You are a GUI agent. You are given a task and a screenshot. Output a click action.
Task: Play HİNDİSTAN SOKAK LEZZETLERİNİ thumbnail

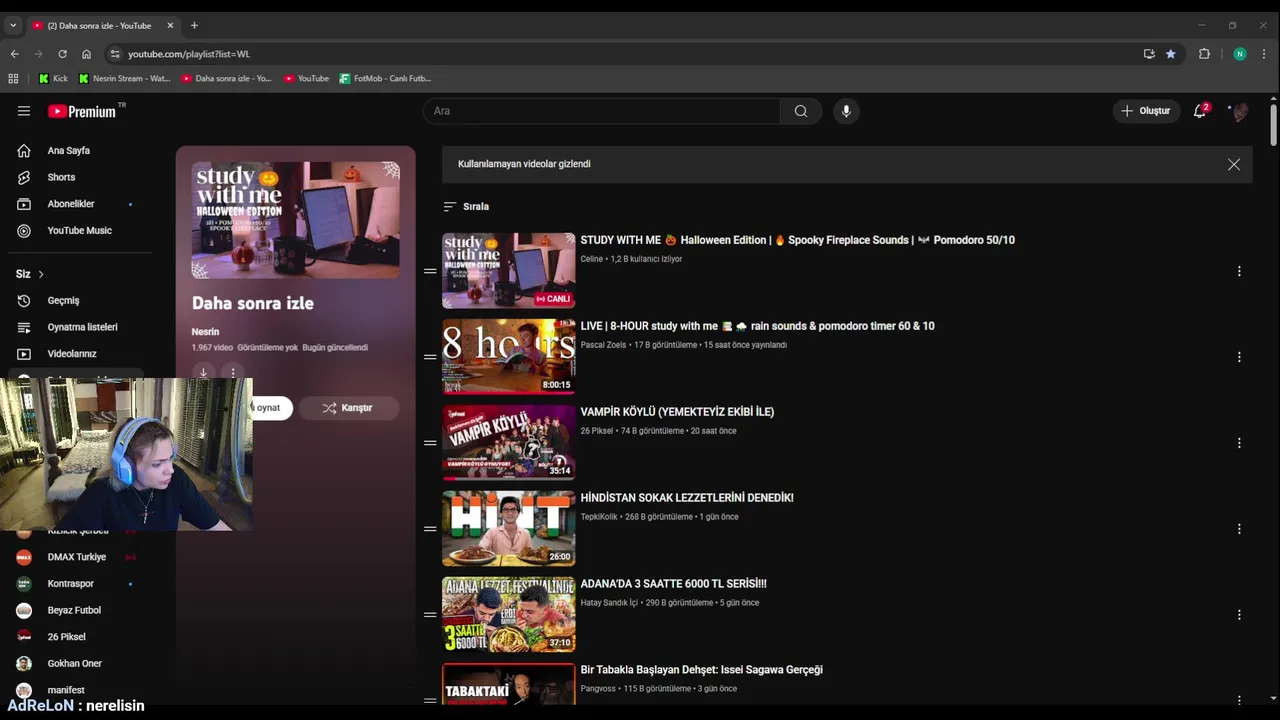point(508,529)
